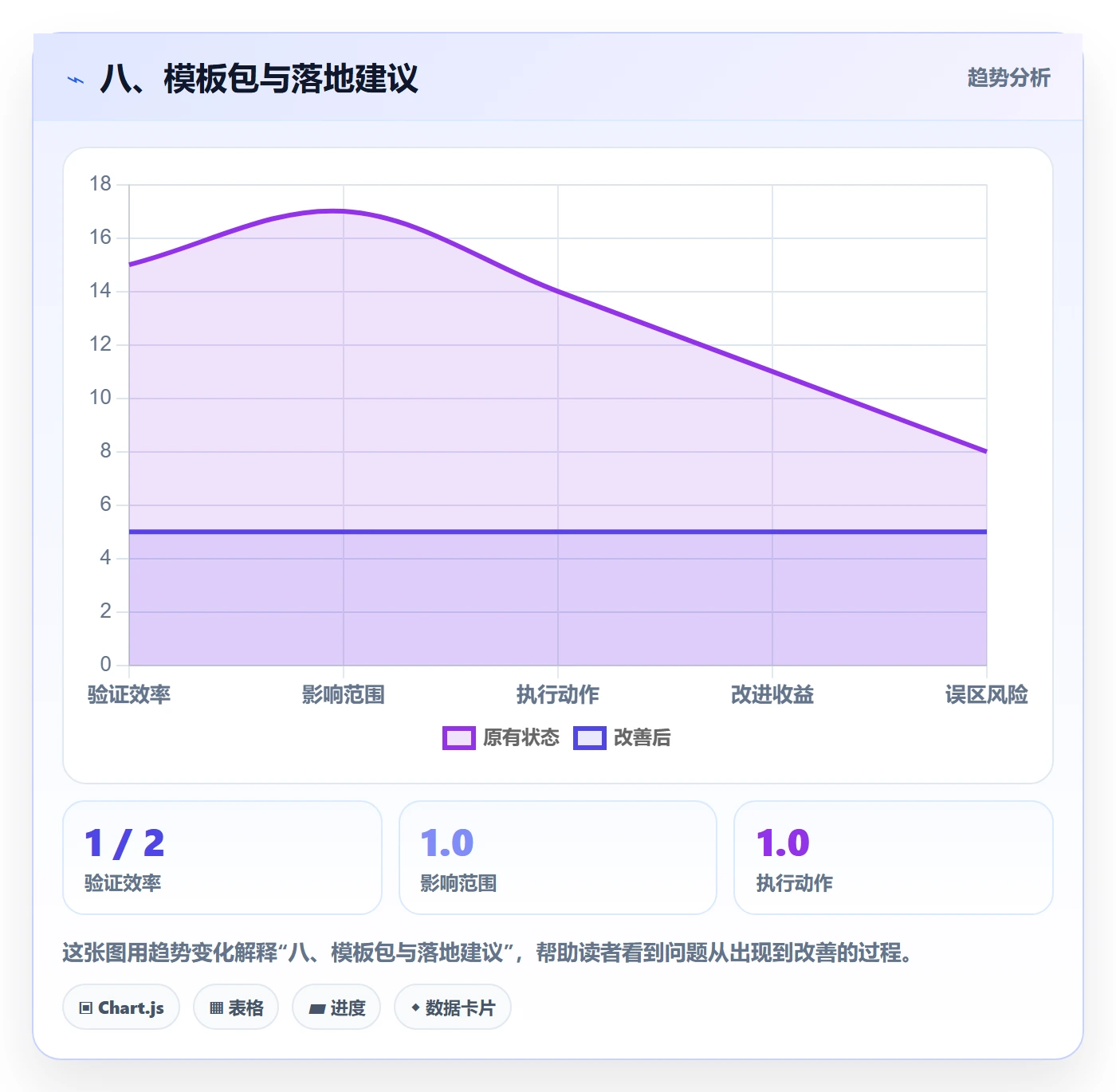Click the square icon in the Chart.js chip
1116x1092 pixels.
(x=86, y=1008)
